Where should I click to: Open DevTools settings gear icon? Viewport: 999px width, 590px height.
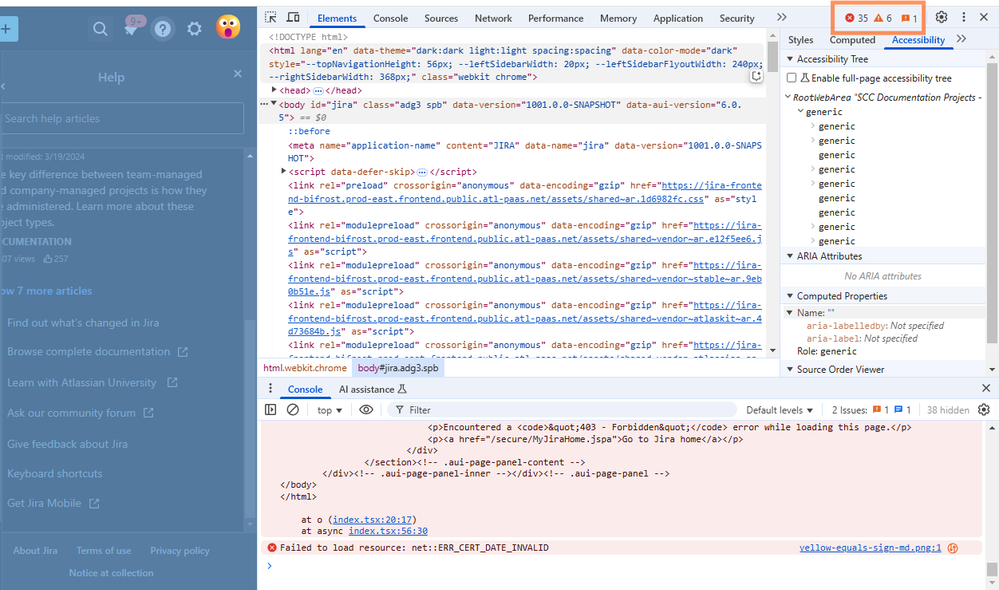[941, 17]
